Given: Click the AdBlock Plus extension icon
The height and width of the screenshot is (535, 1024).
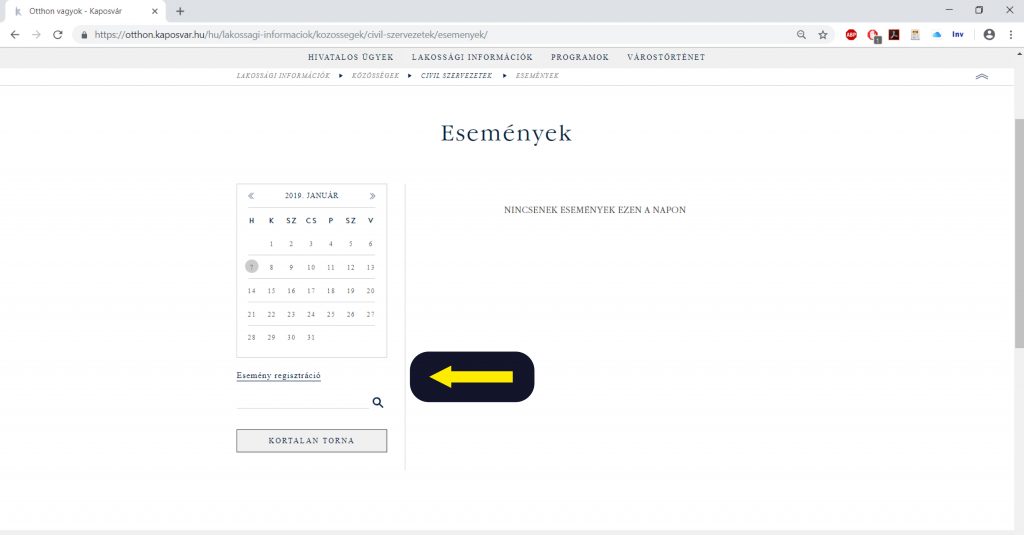Looking at the screenshot, I should coord(851,34).
